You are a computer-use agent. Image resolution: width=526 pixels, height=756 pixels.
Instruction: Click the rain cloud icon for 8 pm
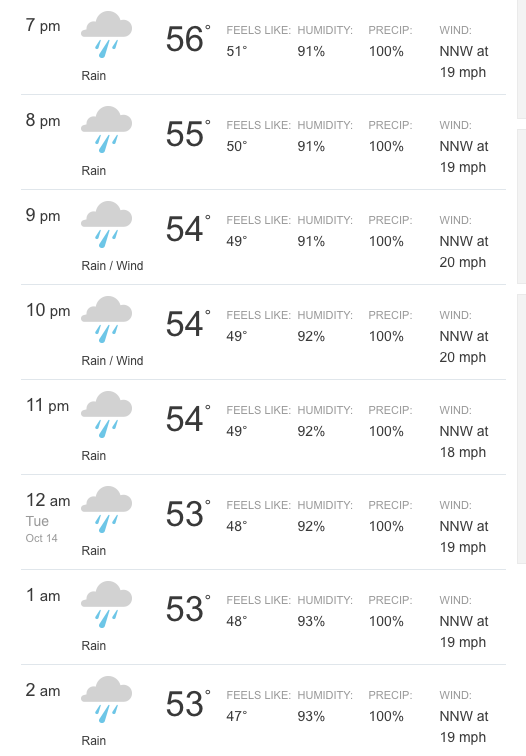tap(106, 130)
